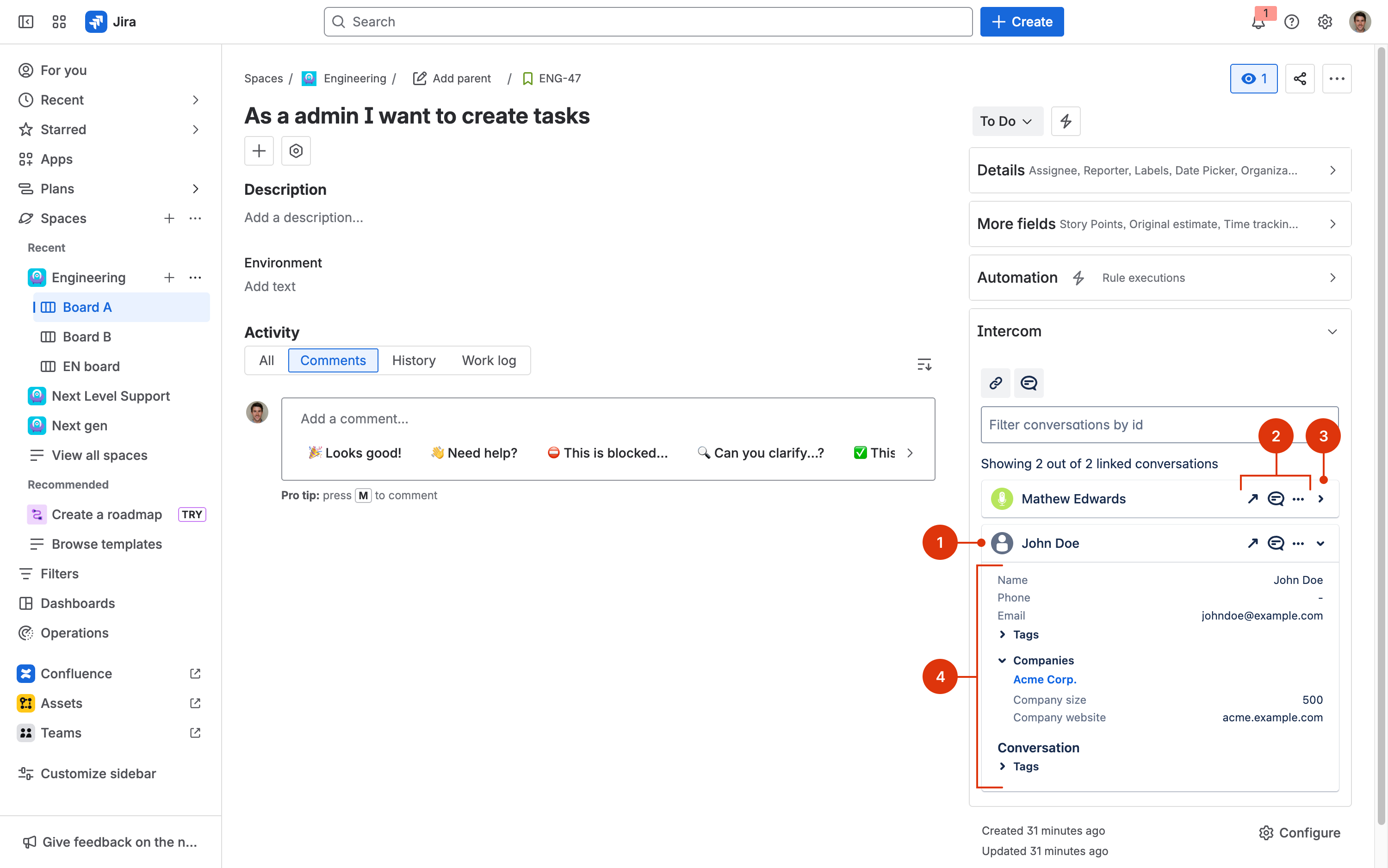Open the To Do status dropdown
This screenshot has width=1388, height=868.
tap(1007, 121)
